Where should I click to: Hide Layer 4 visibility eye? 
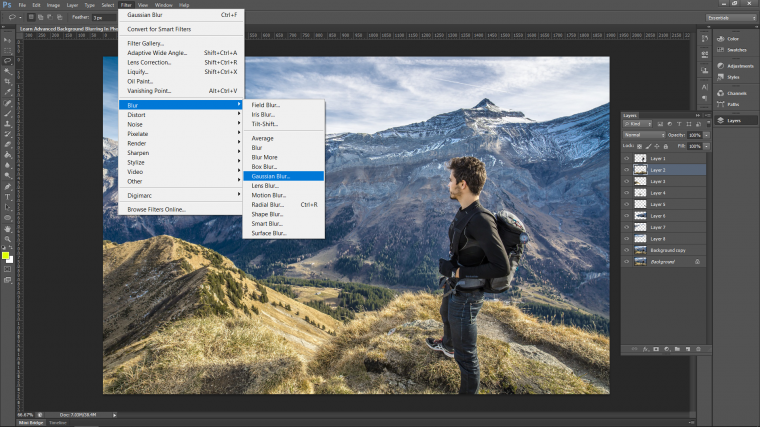626,193
